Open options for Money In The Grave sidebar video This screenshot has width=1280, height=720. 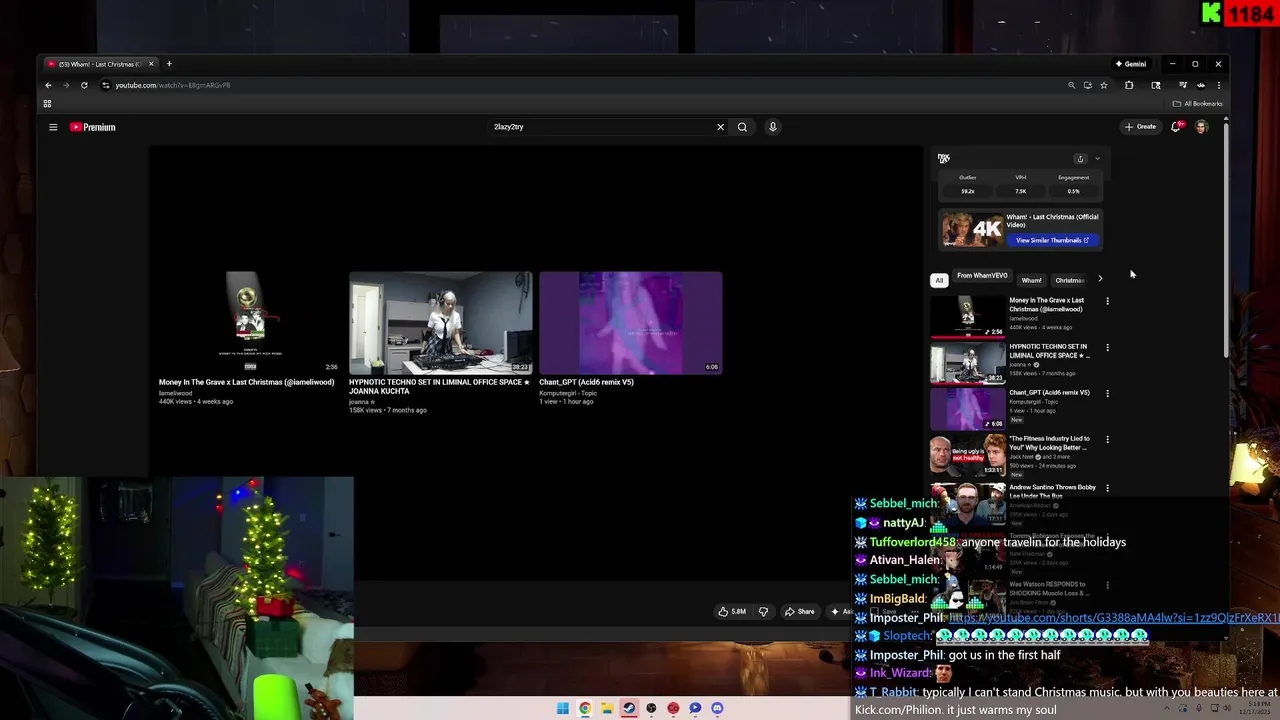(x=1107, y=301)
